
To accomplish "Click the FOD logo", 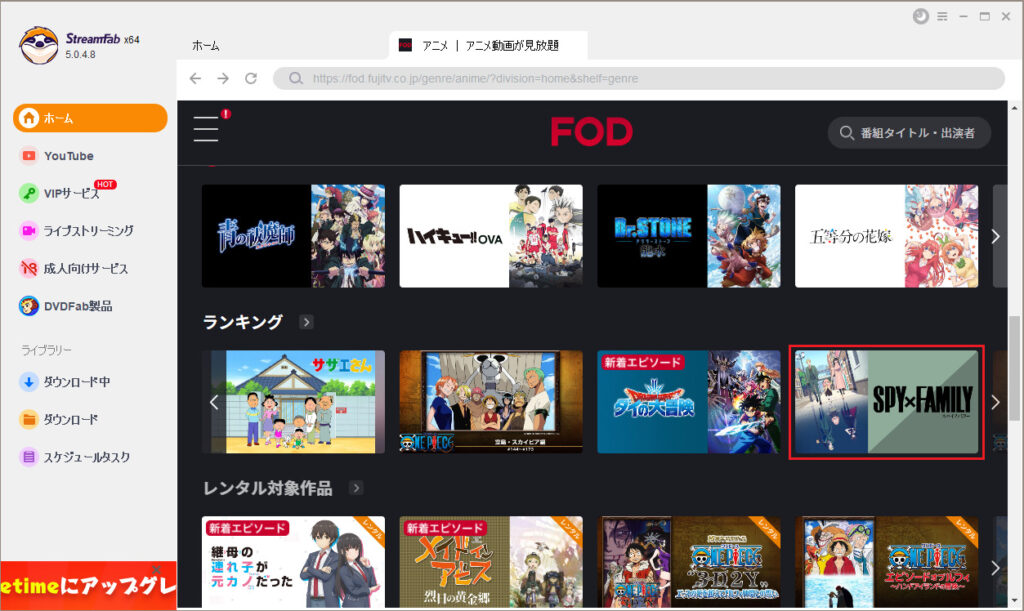I will [592, 132].
